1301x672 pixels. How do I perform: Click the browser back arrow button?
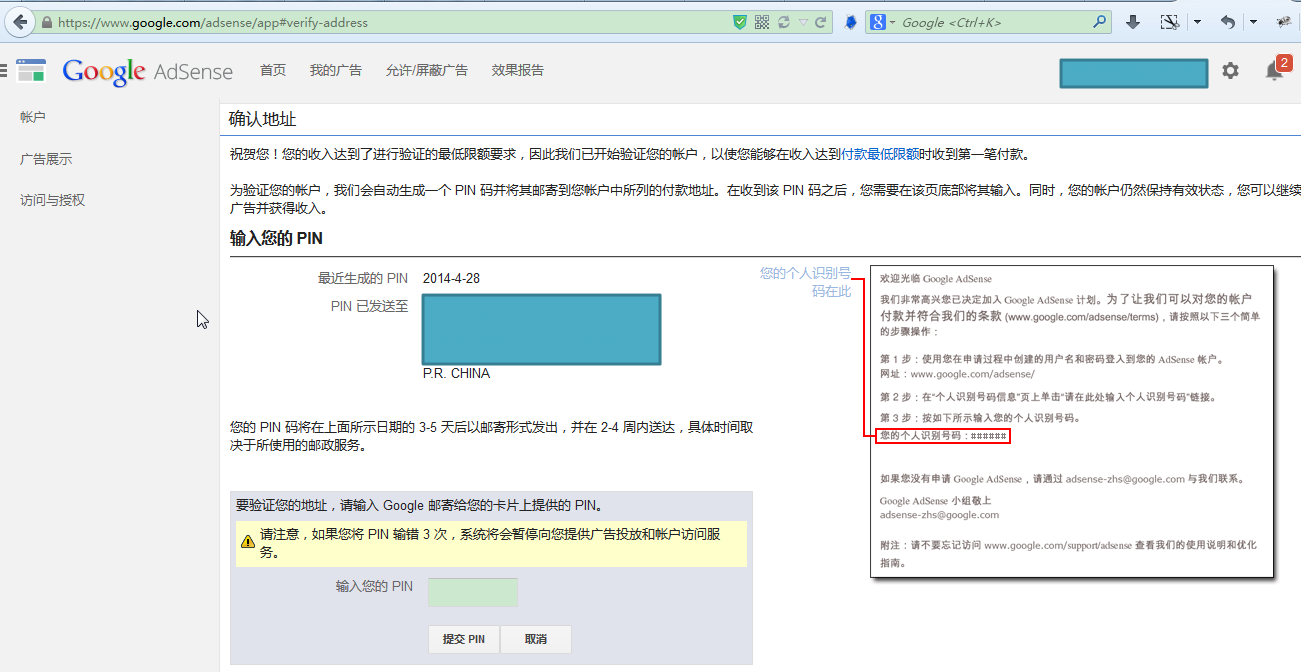[20, 21]
